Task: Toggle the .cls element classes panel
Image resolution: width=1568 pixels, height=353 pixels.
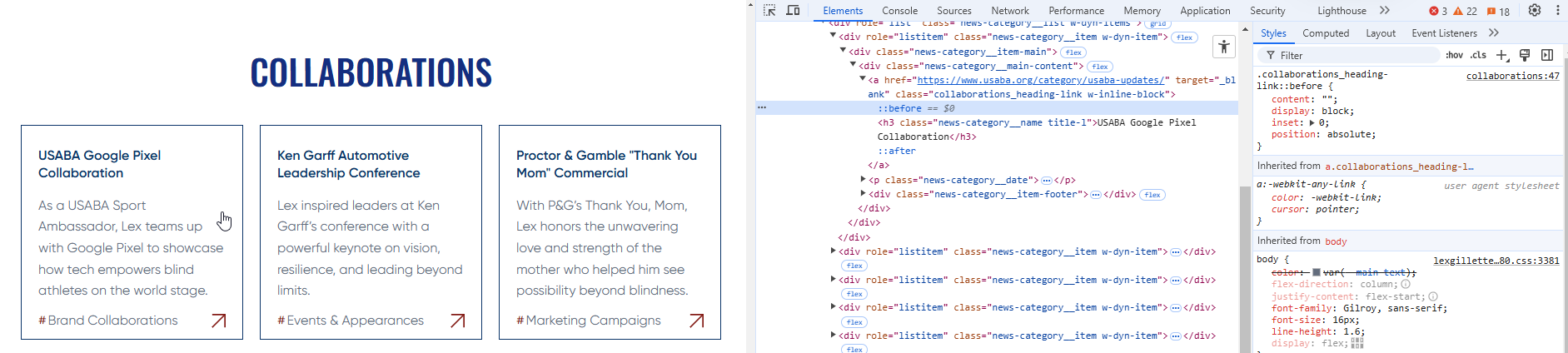Action: pyautogui.click(x=1478, y=55)
